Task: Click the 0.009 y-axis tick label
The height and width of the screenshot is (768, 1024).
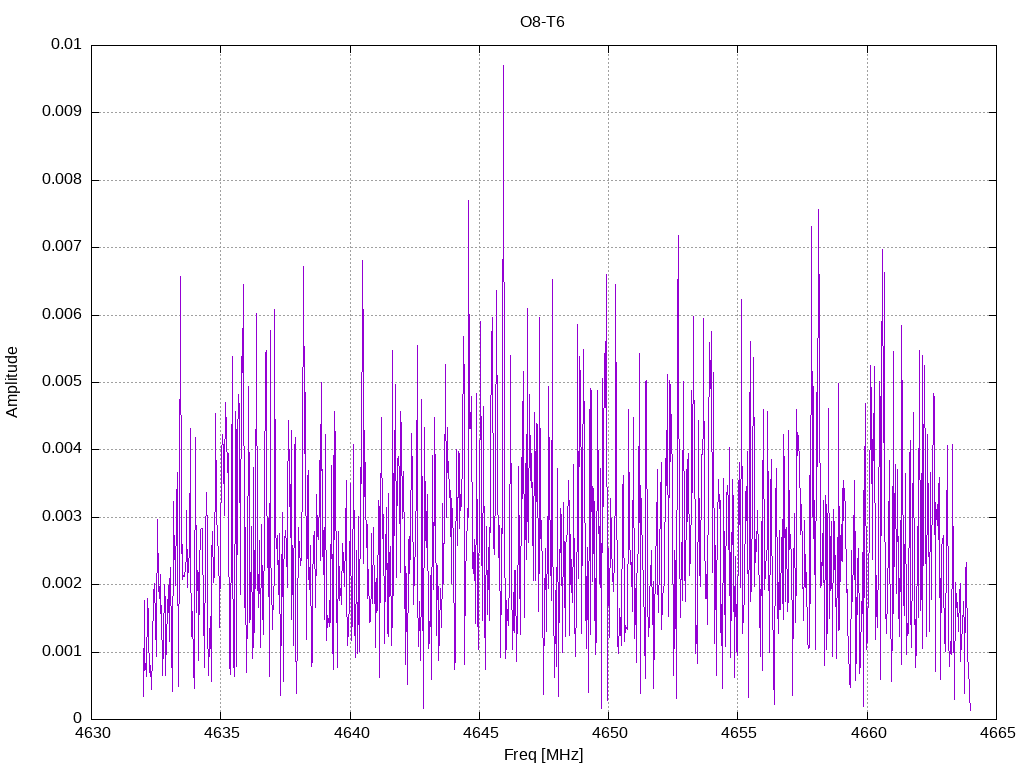Action: (62, 112)
